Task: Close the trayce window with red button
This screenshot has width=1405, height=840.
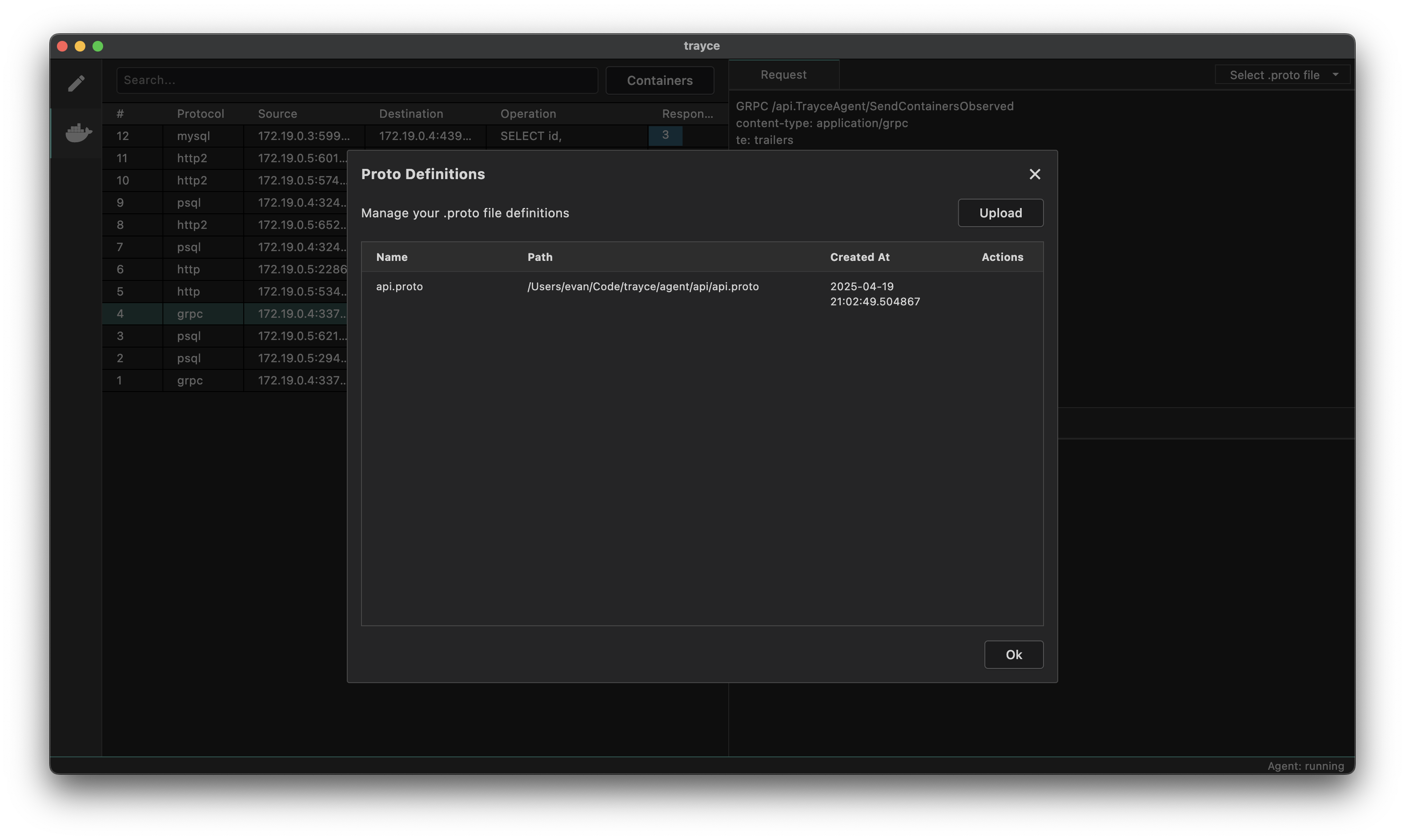Action: (62, 46)
